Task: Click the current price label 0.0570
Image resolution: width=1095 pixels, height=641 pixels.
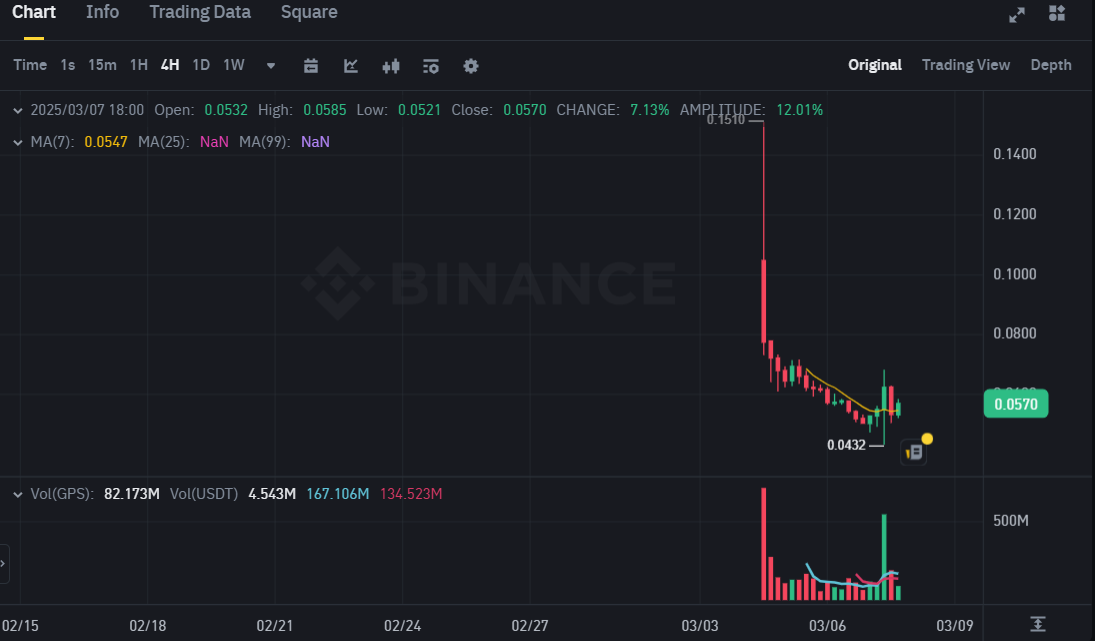Action: pyautogui.click(x=1016, y=405)
